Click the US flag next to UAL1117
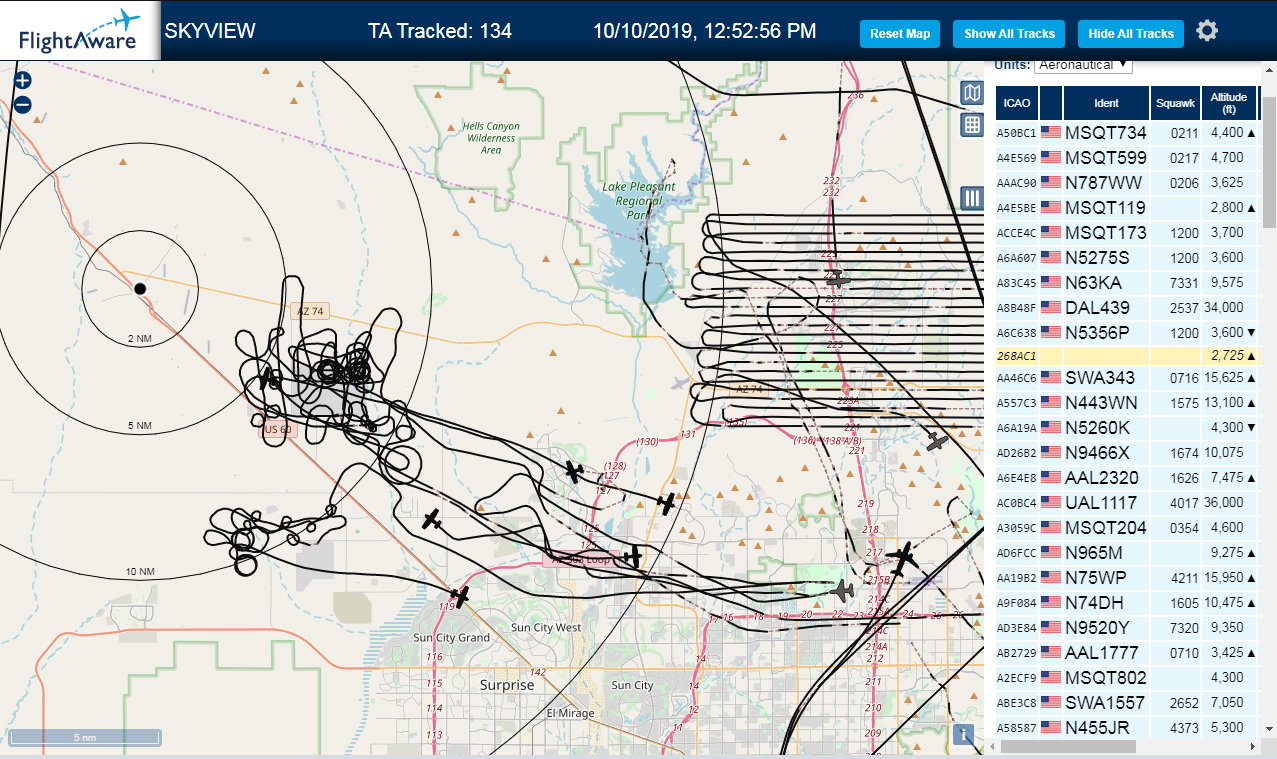This screenshot has height=759, width=1277. 1050,502
